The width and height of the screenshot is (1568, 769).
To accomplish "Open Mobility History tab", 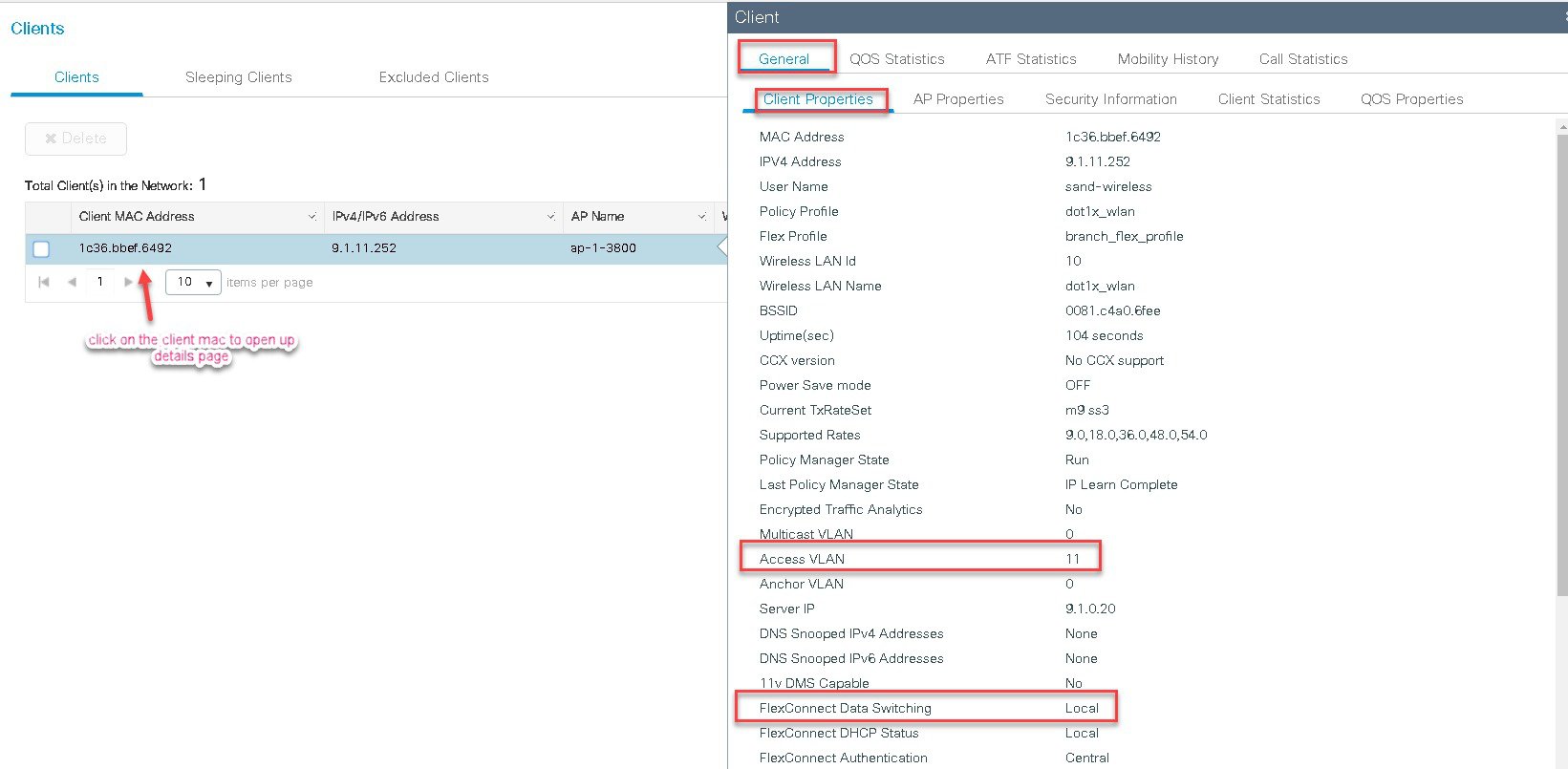I will 1168,59.
